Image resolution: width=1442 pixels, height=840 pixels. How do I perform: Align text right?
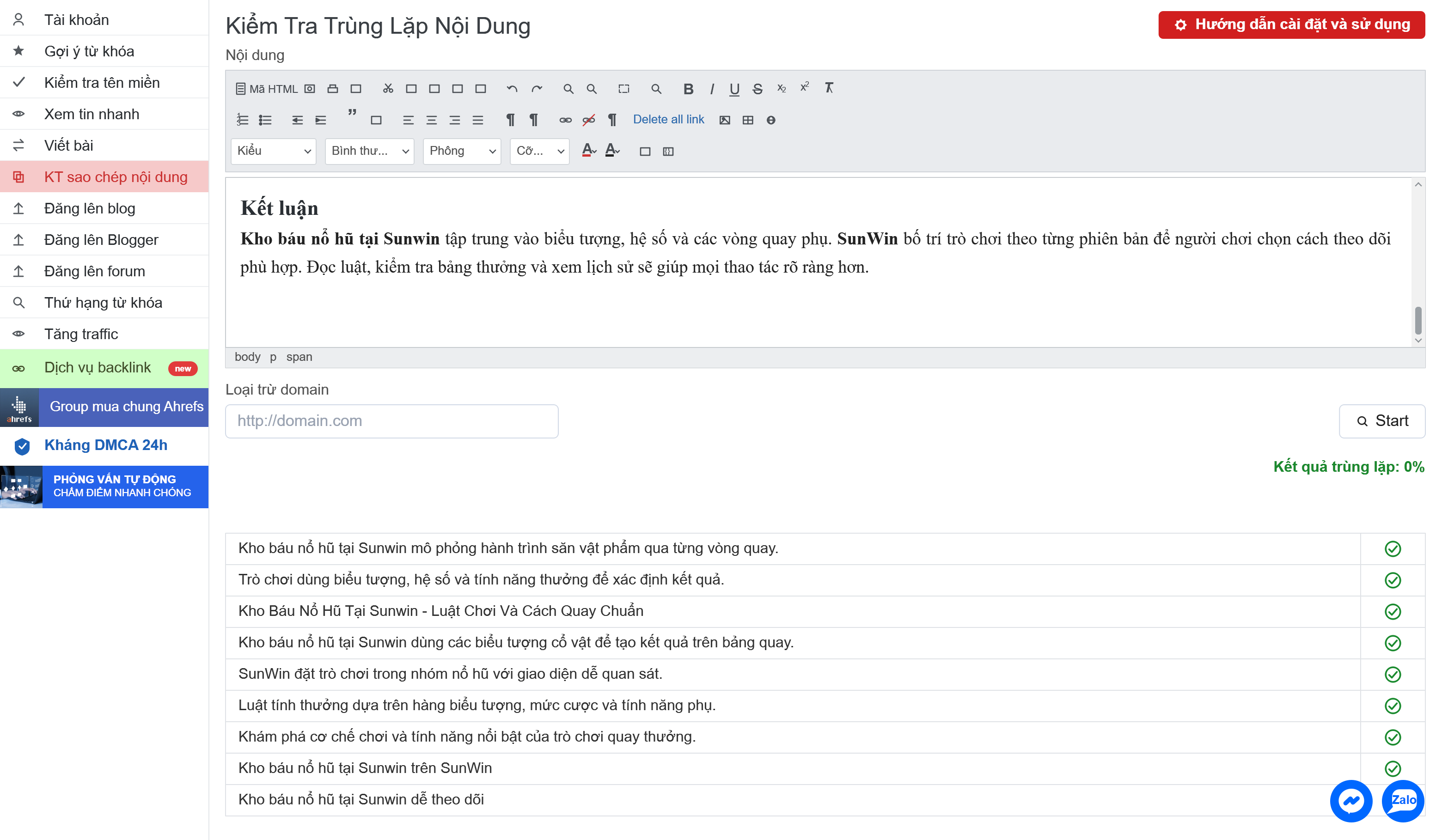click(454, 120)
